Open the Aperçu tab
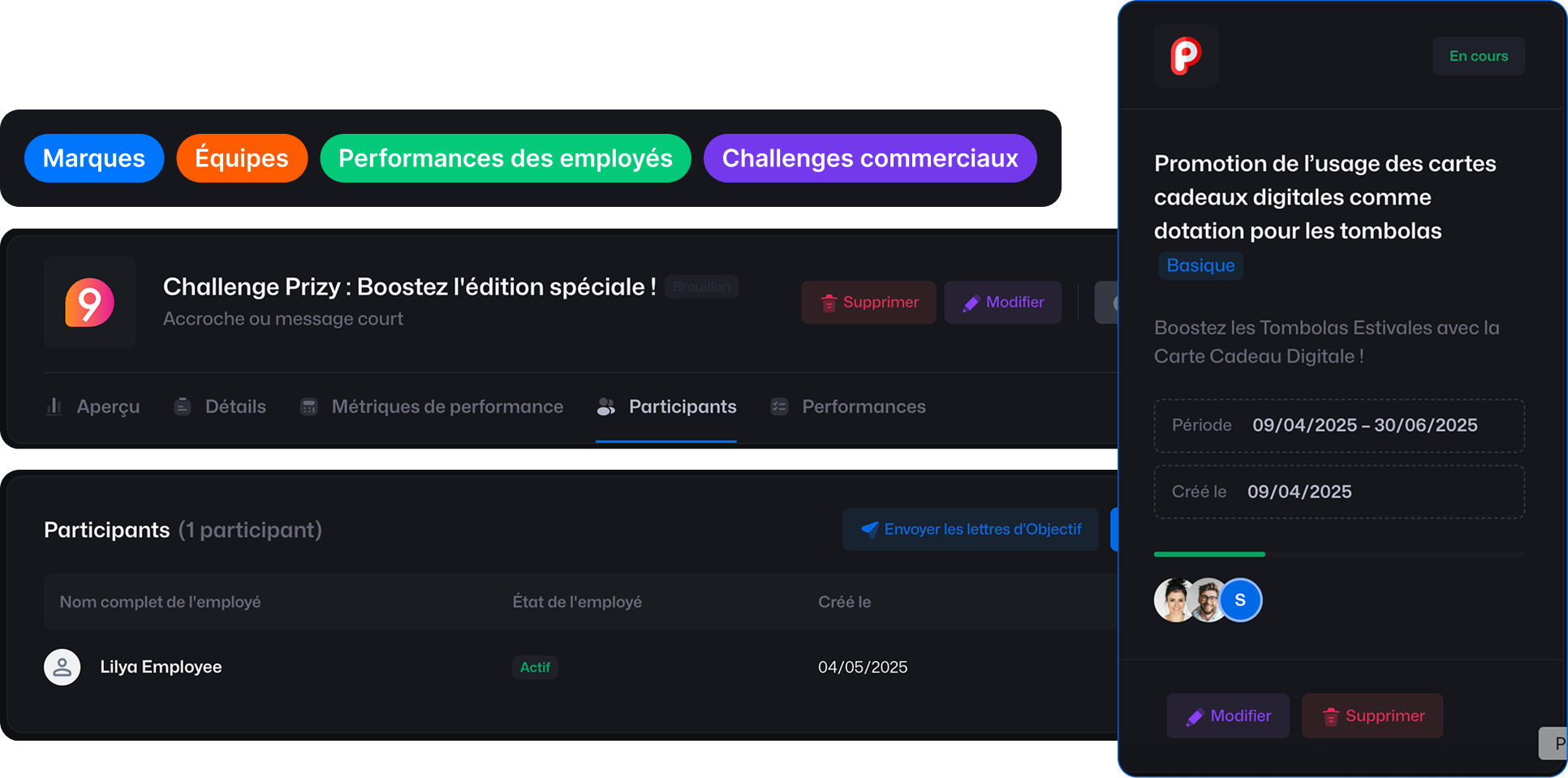The height and width of the screenshot is (778, 1568). click(93, 406)
